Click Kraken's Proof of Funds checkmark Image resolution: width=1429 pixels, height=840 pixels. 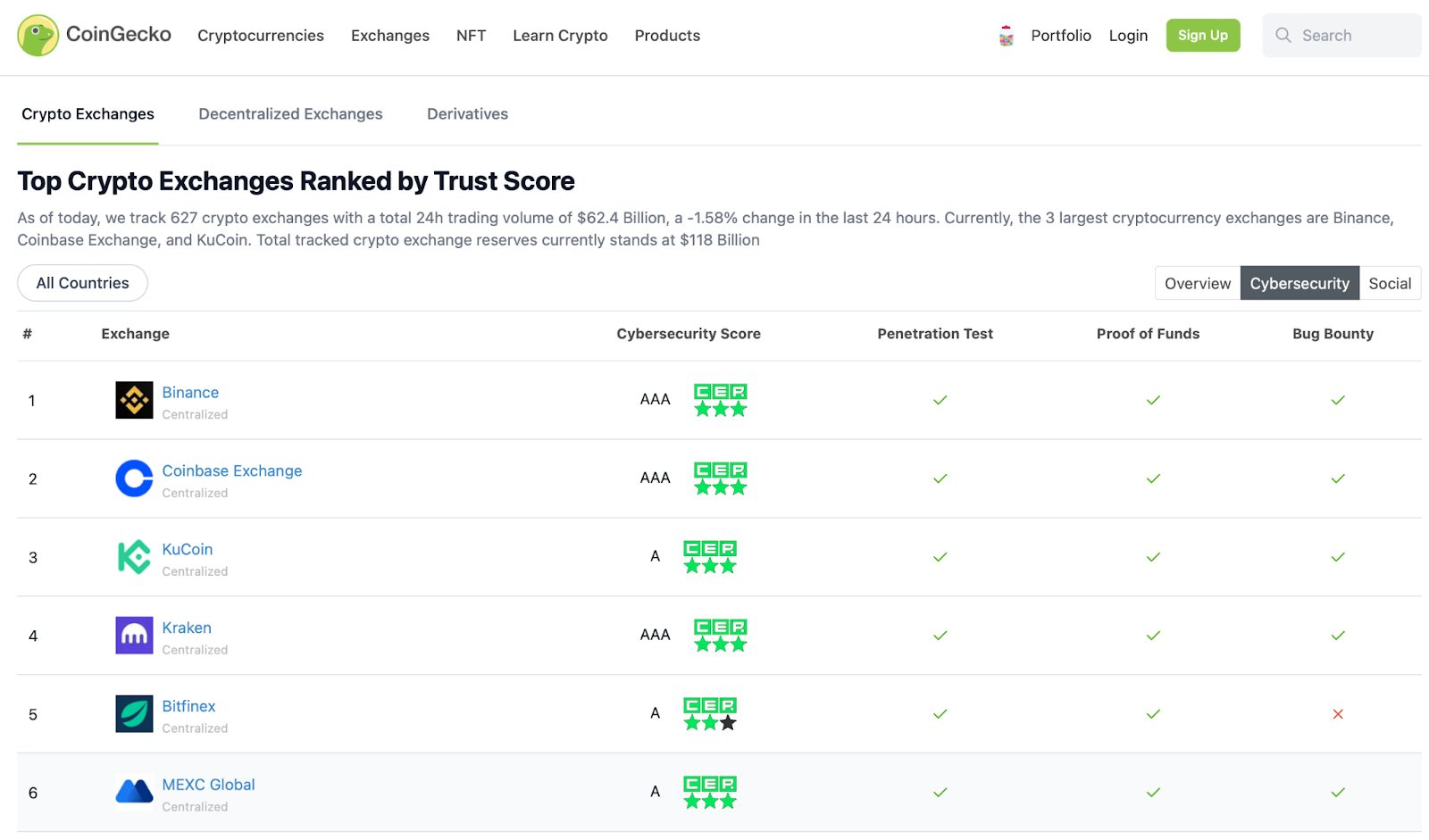click(x=1153, y=636)
